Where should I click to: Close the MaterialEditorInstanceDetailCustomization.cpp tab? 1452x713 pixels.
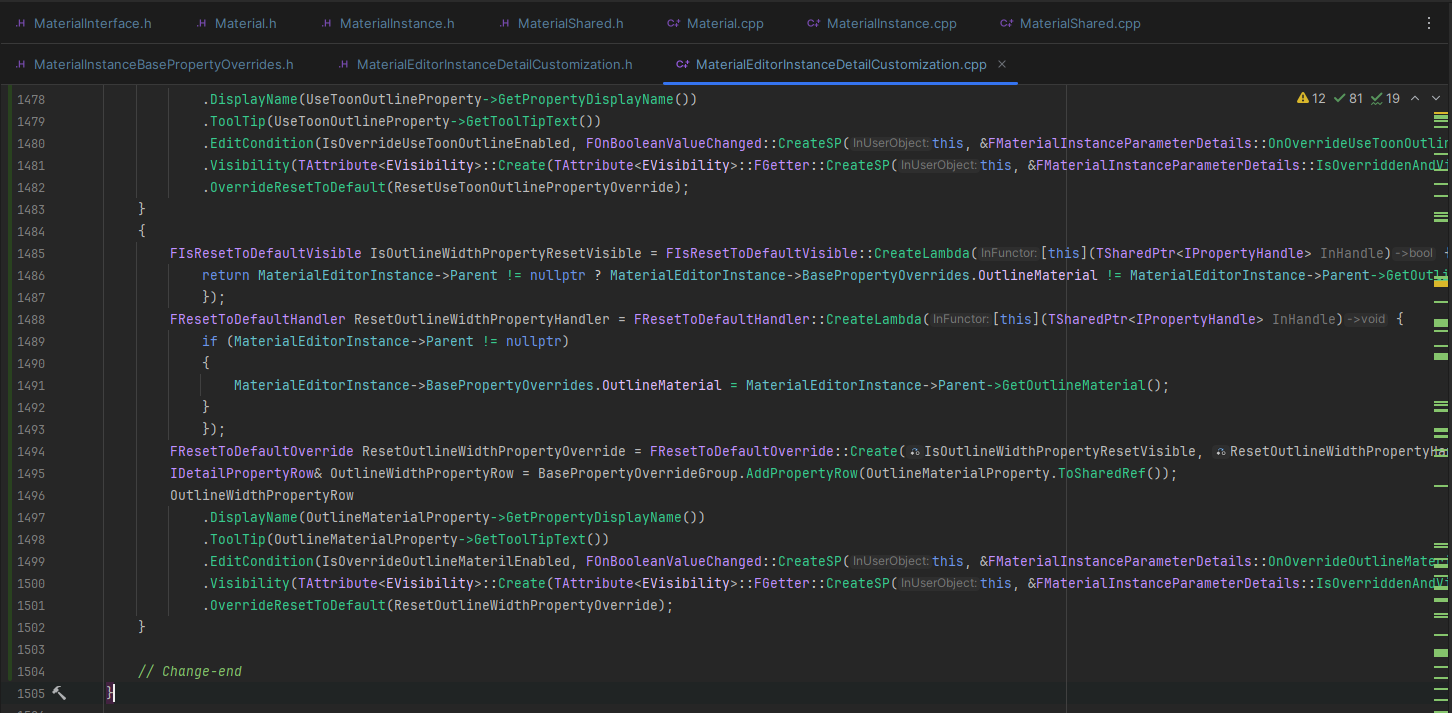tap(1001, 64)
